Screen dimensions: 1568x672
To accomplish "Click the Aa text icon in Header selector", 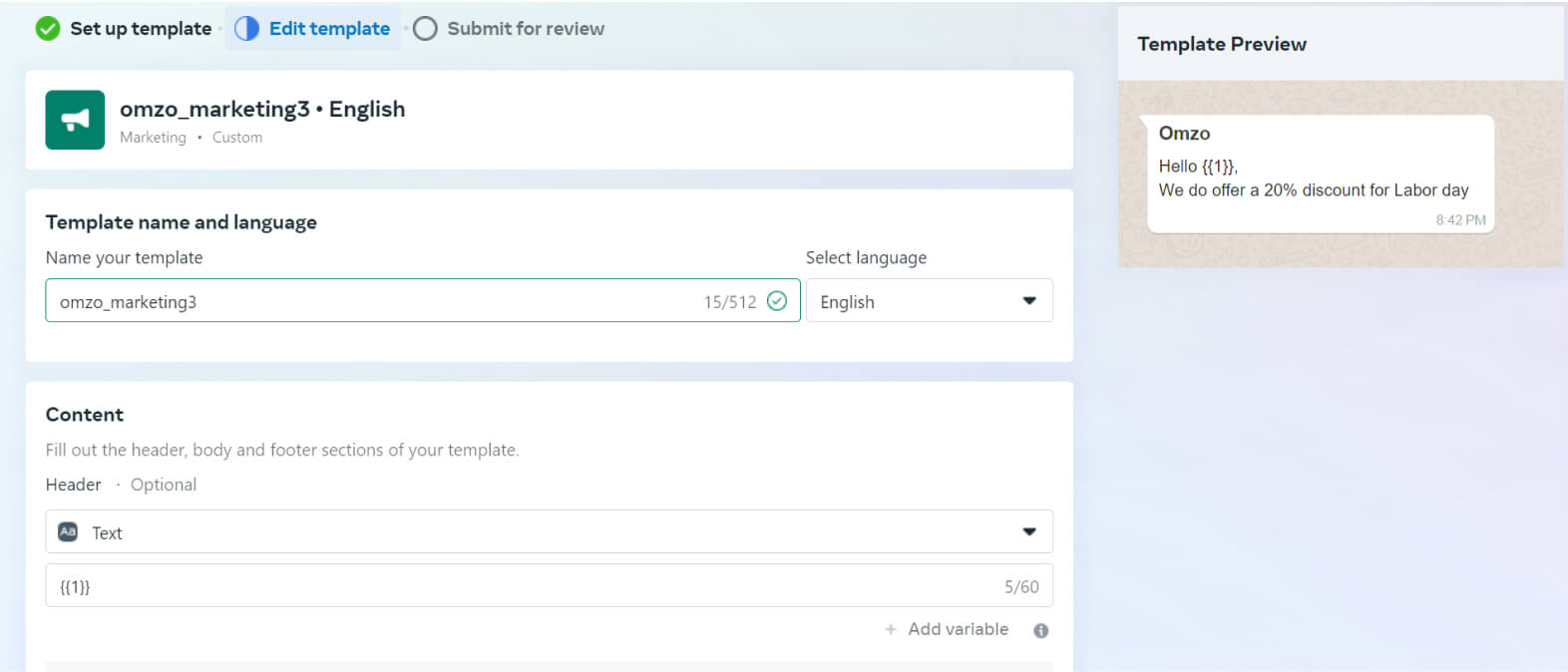I will 68,532.
